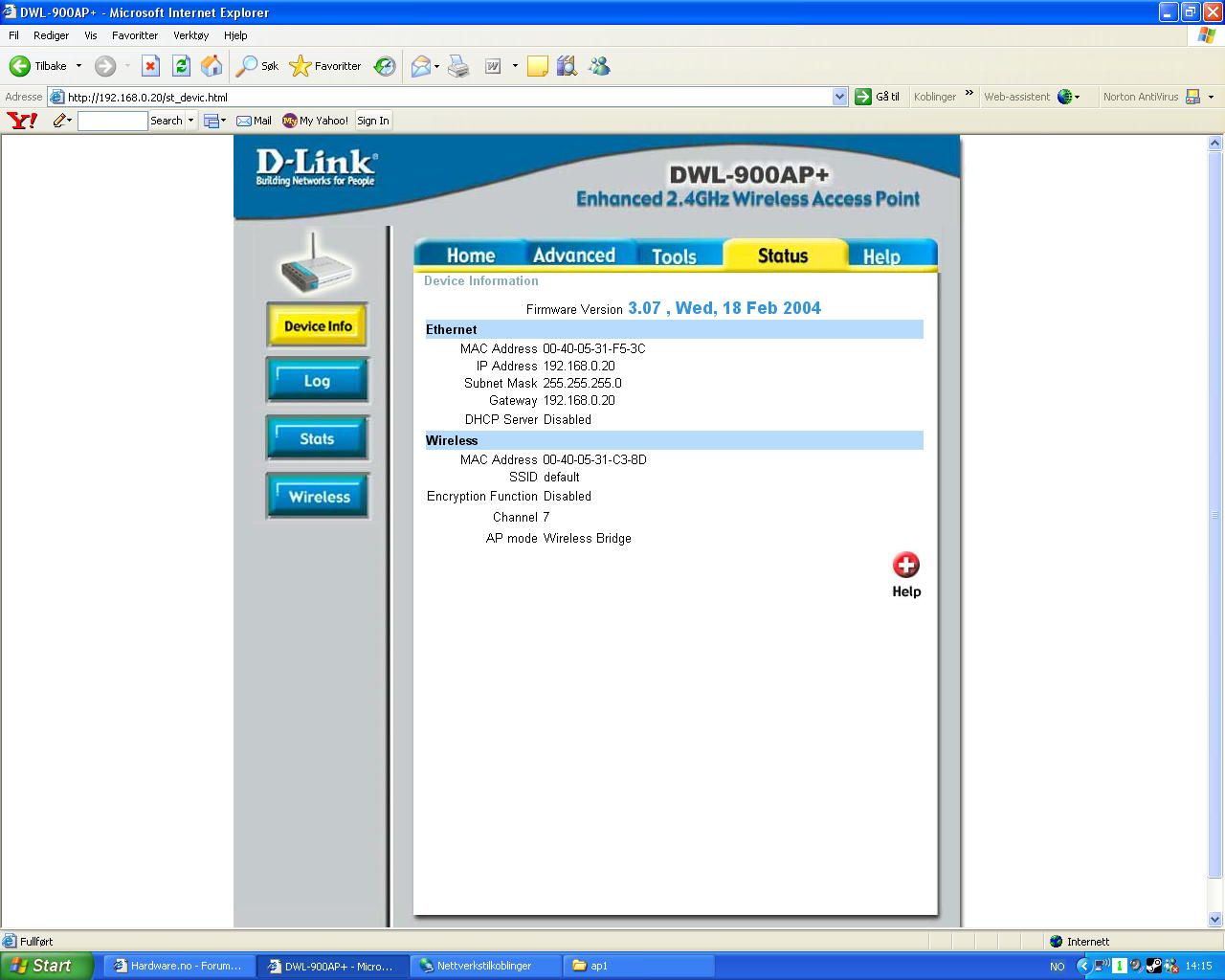Open the Fil menu

[x=13, y=35]
